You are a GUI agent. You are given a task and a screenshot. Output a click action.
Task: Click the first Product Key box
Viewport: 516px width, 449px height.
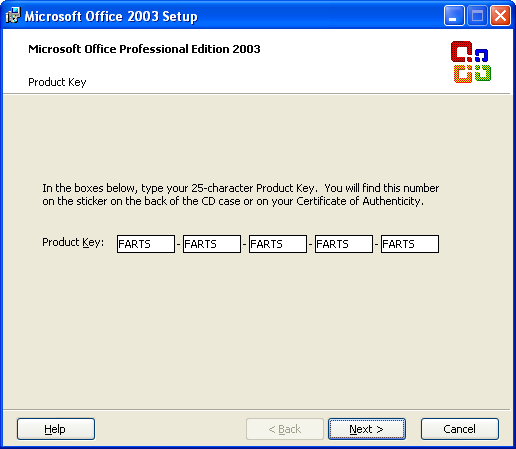click(146, 244)
